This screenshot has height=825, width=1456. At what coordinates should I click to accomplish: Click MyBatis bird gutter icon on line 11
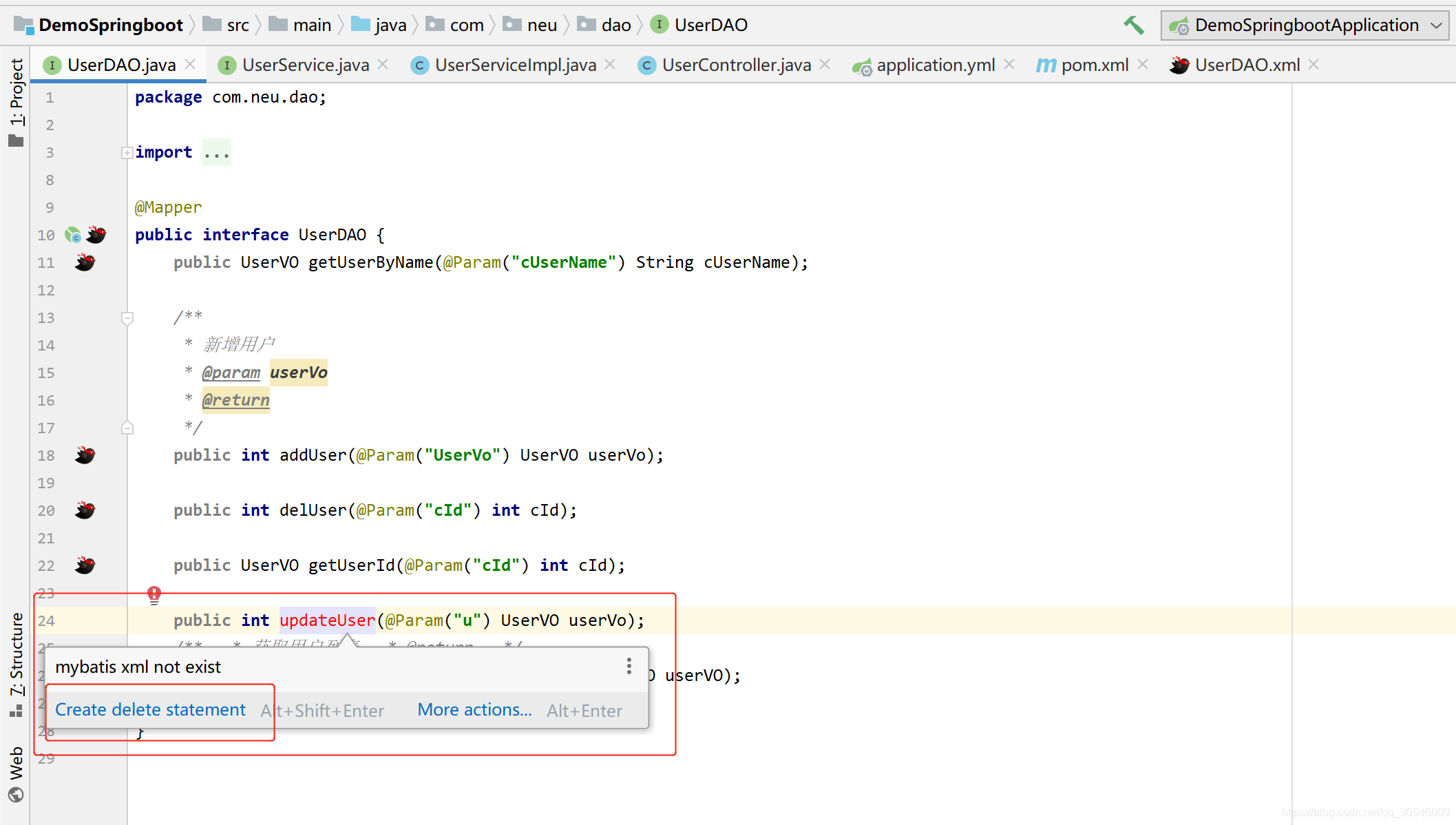pyautogui.click(x=85, y=262)
